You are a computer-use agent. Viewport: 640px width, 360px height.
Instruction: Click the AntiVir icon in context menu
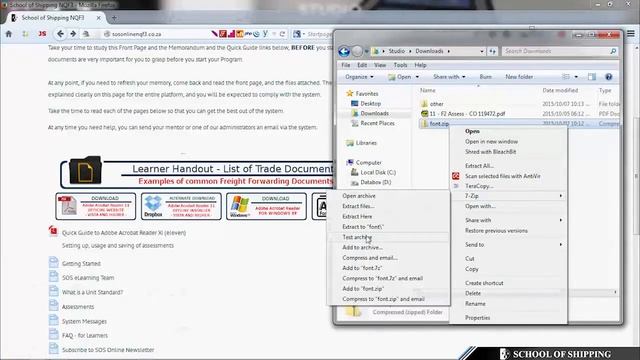456,176
